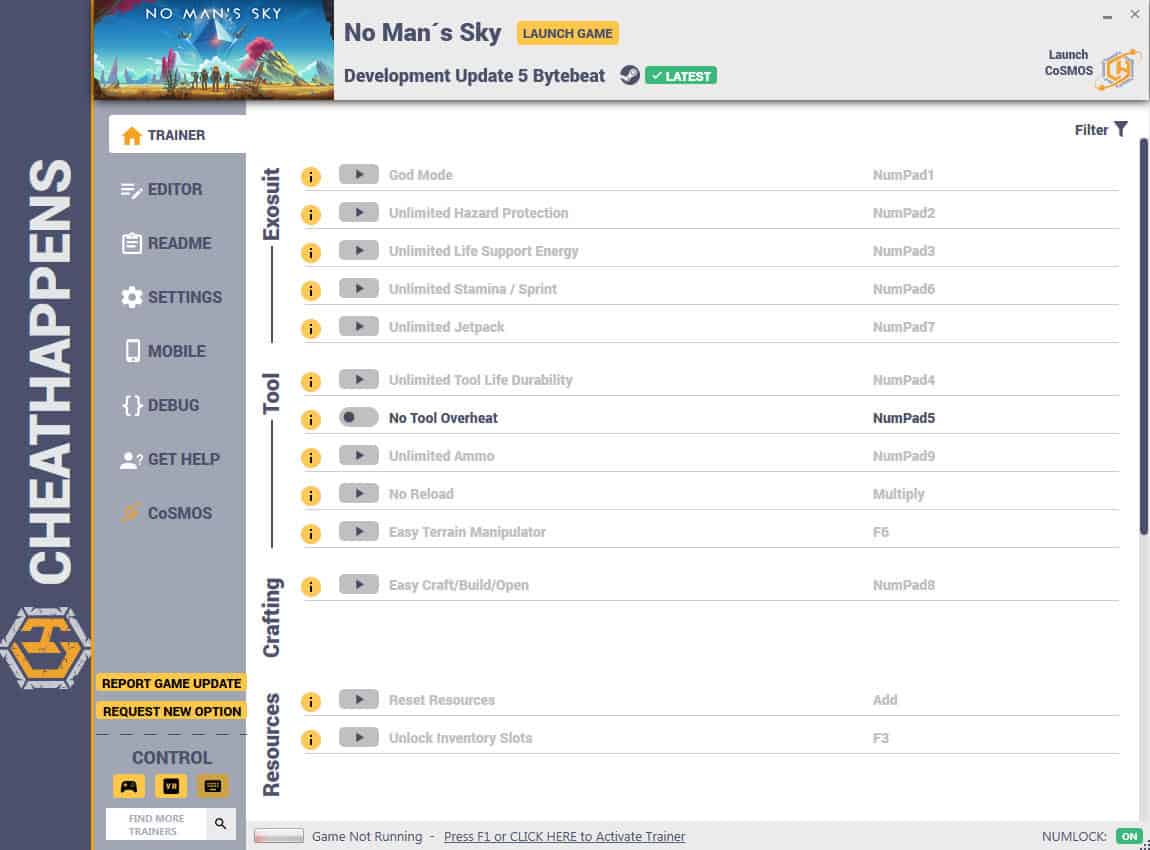Click the LATEST version badge

click(x=681, y=76)
